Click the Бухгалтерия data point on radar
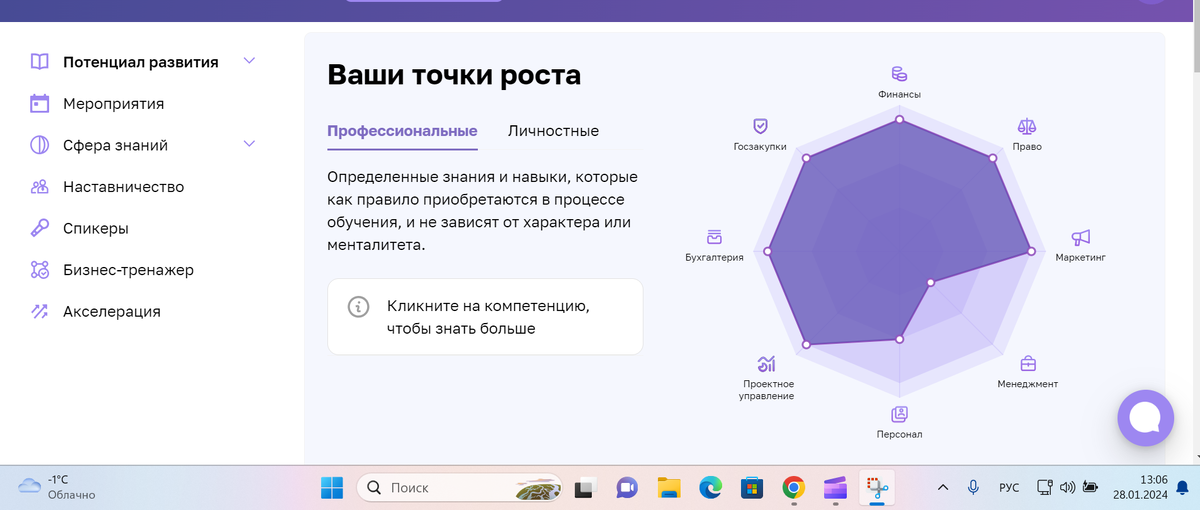The image size is (1200, 510). point(767,251)
